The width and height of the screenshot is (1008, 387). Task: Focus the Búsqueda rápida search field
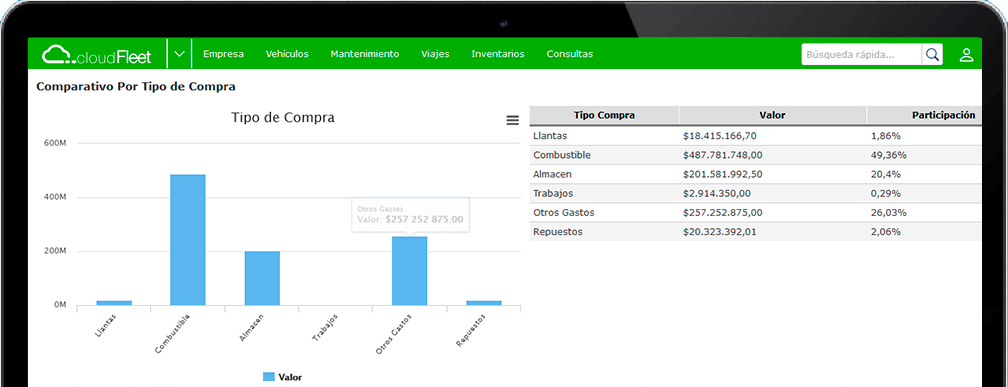point(861,55)
